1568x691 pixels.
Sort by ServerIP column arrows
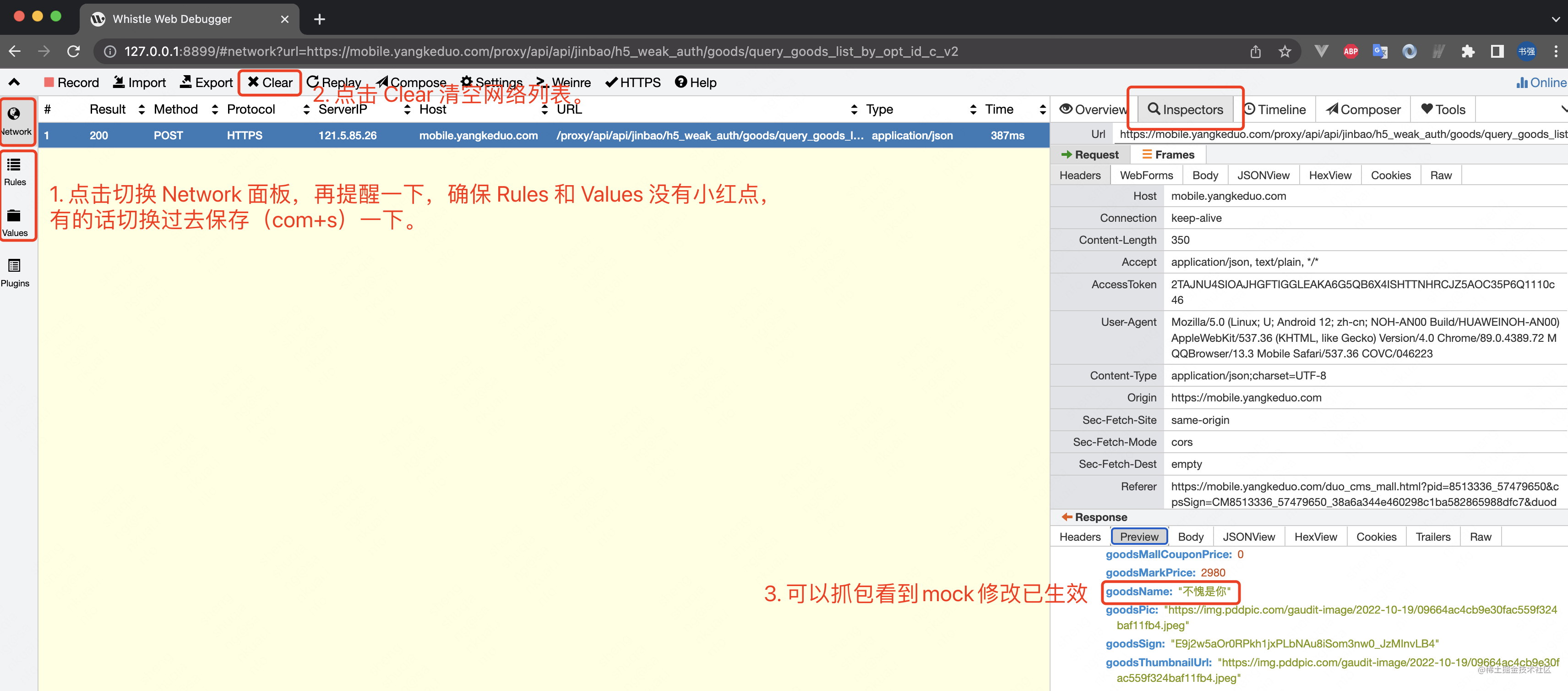pyautogui.click(x=407, y=110)
